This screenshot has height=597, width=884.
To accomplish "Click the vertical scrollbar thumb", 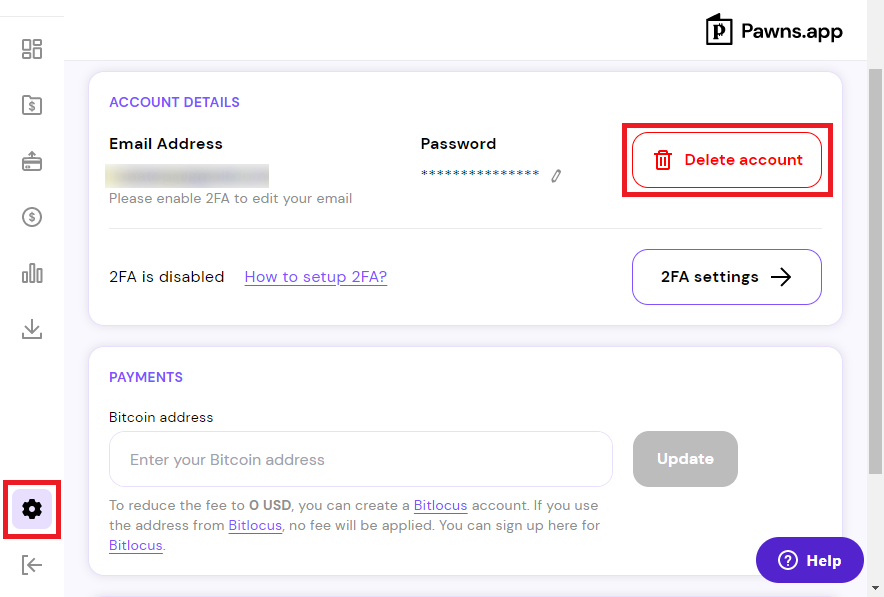I will (875, 271).
